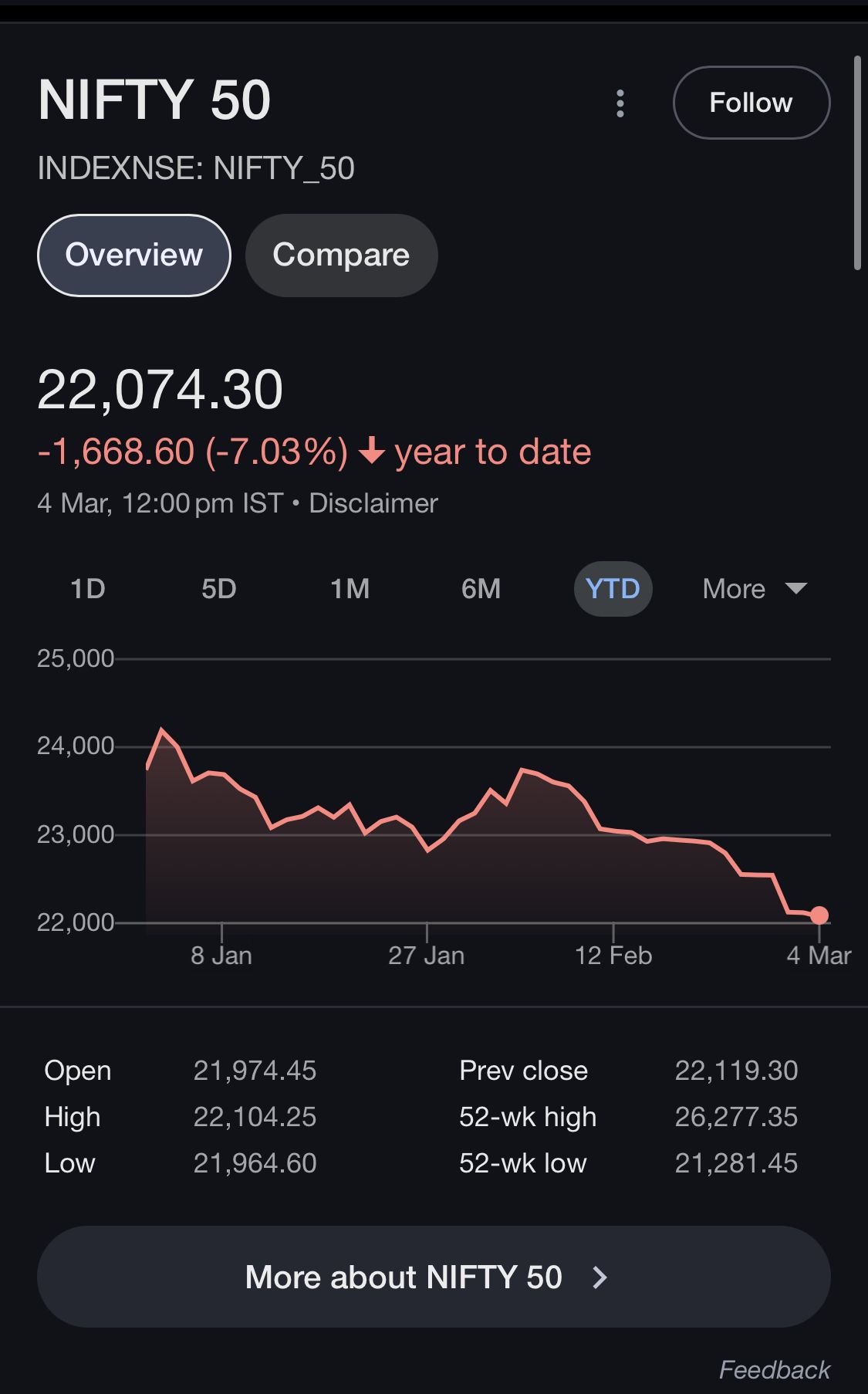Click the page scrollbar thumb
868x1394 pixels.
click(x=857, y=162)
